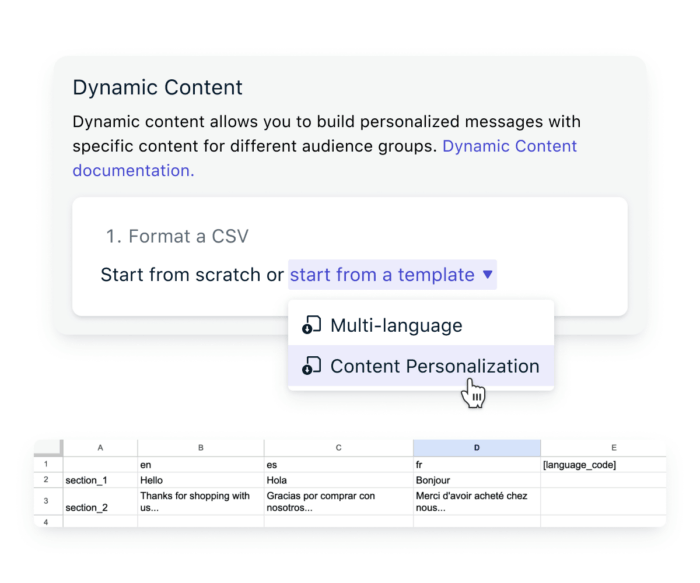Select column A header in spreadsheet
The width and height of the screenshot is (700, 583).
(100, 448)
